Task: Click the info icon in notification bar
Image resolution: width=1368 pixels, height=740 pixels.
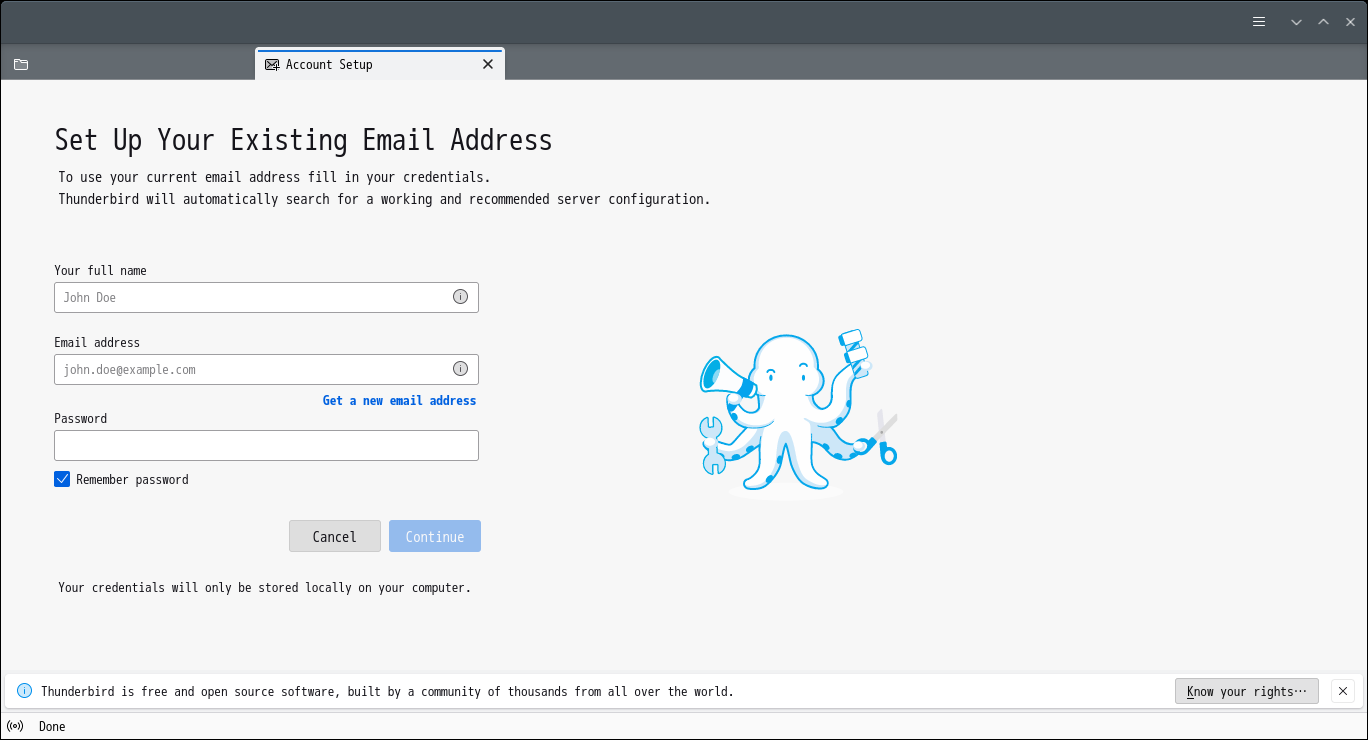Action: click(x=25, y=691)
